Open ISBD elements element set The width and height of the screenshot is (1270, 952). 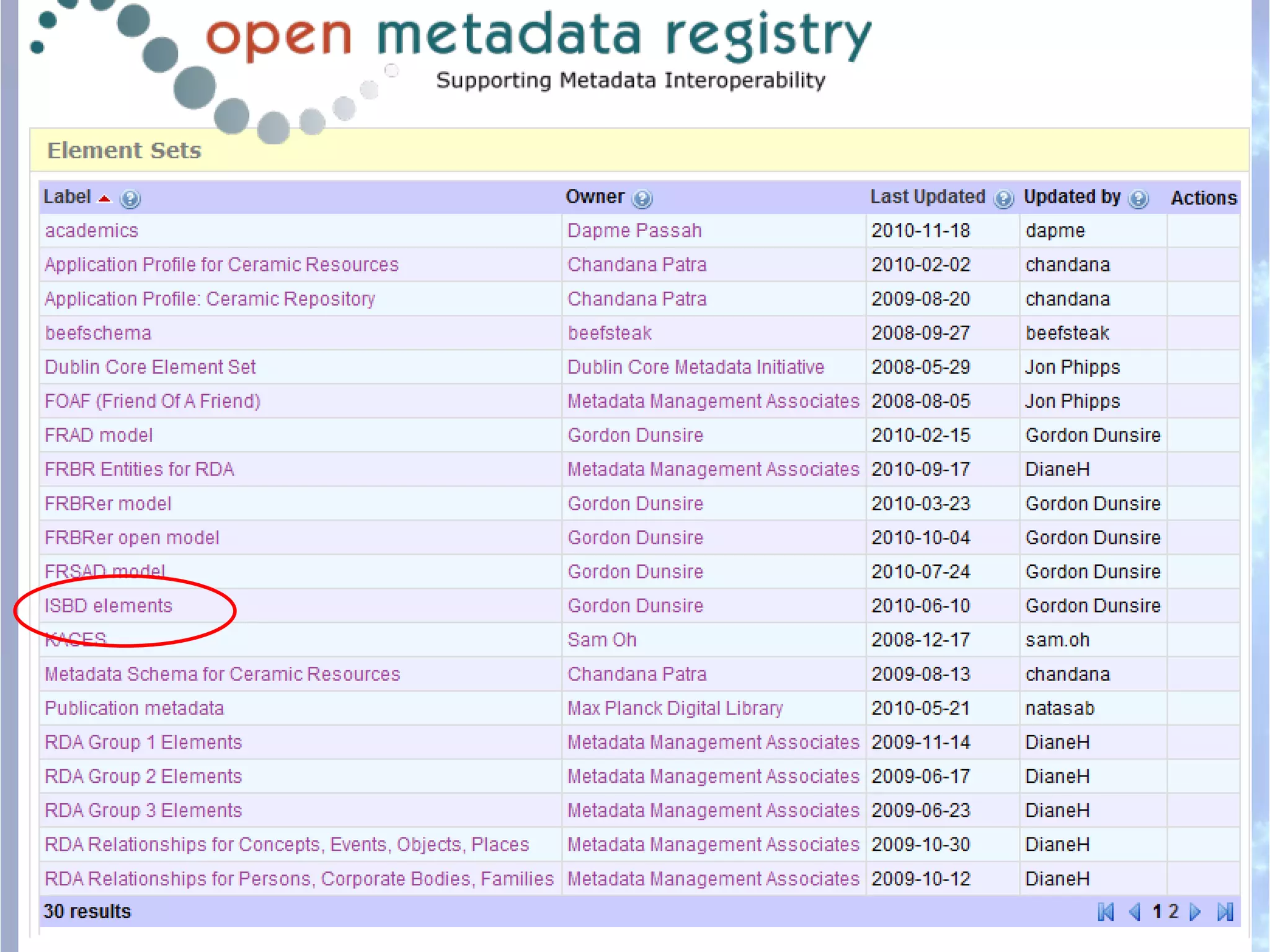click(x=109, y=606)
